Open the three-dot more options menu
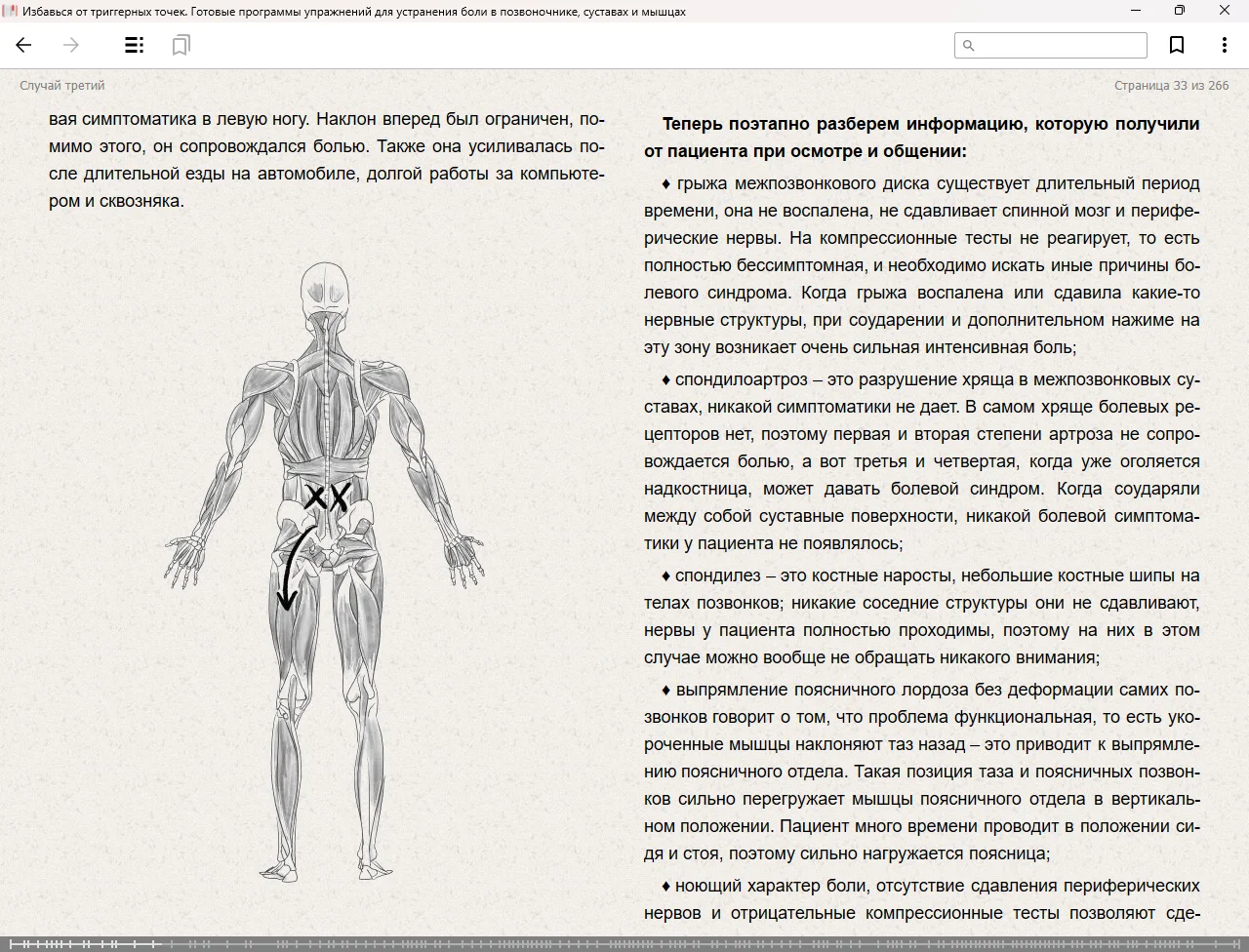The image size is (1249, 952). [x=1224, y=45]
